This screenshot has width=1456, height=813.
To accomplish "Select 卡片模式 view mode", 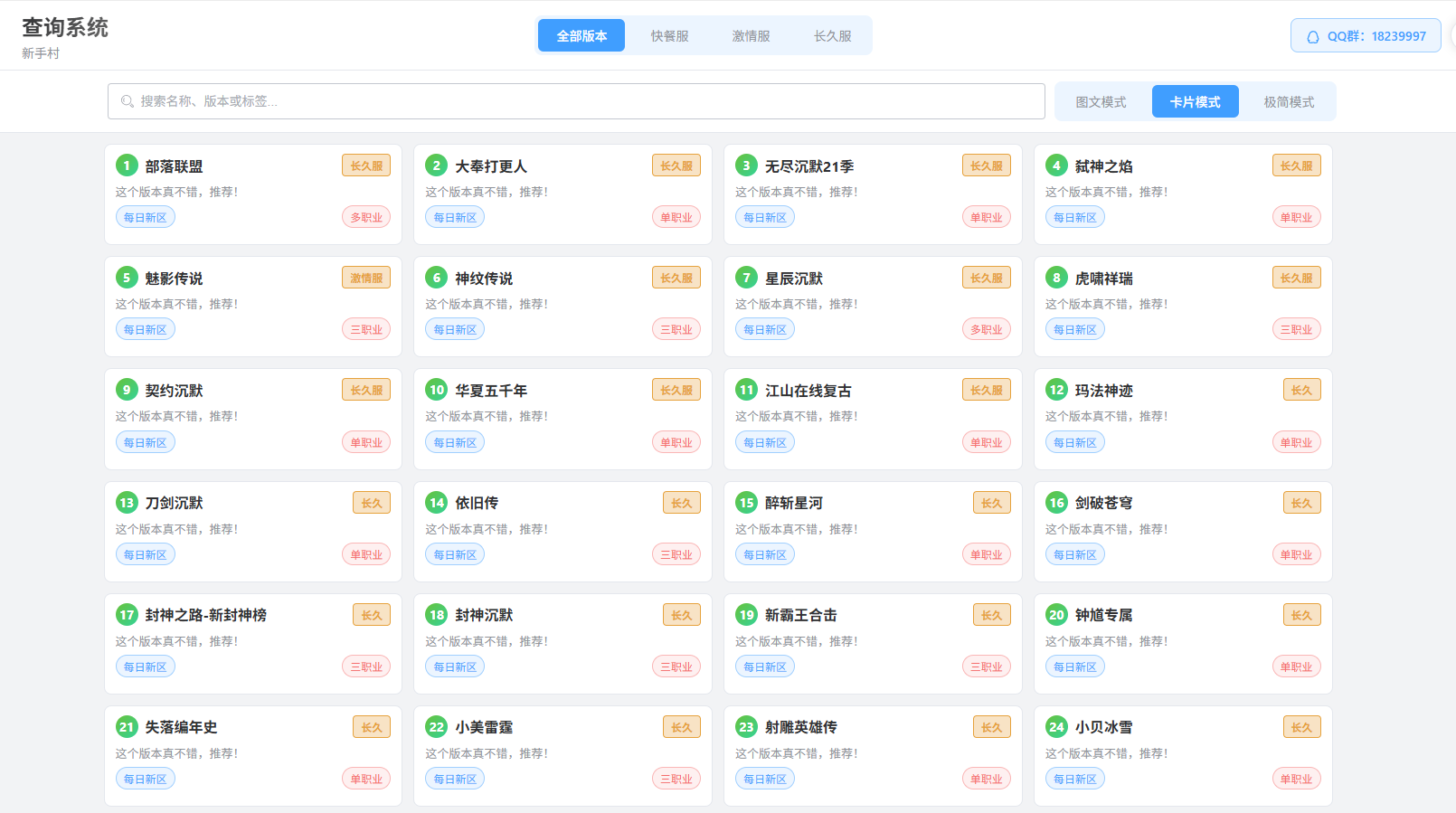I will pyautogui.click(x=1195, y=102).
